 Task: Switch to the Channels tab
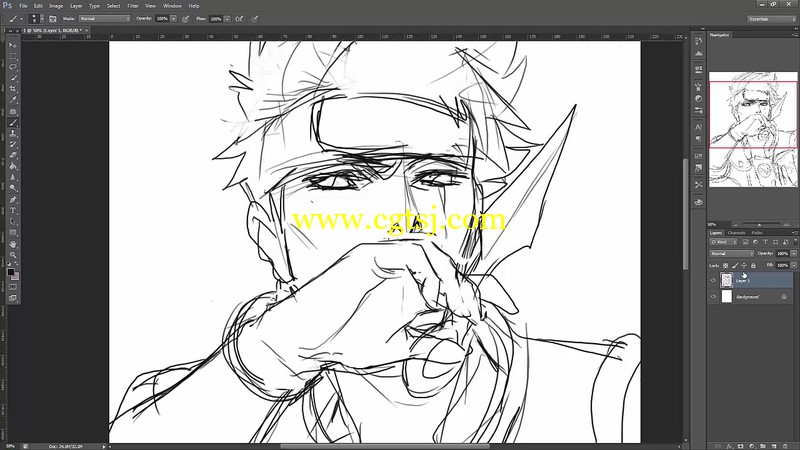(736, 233)
